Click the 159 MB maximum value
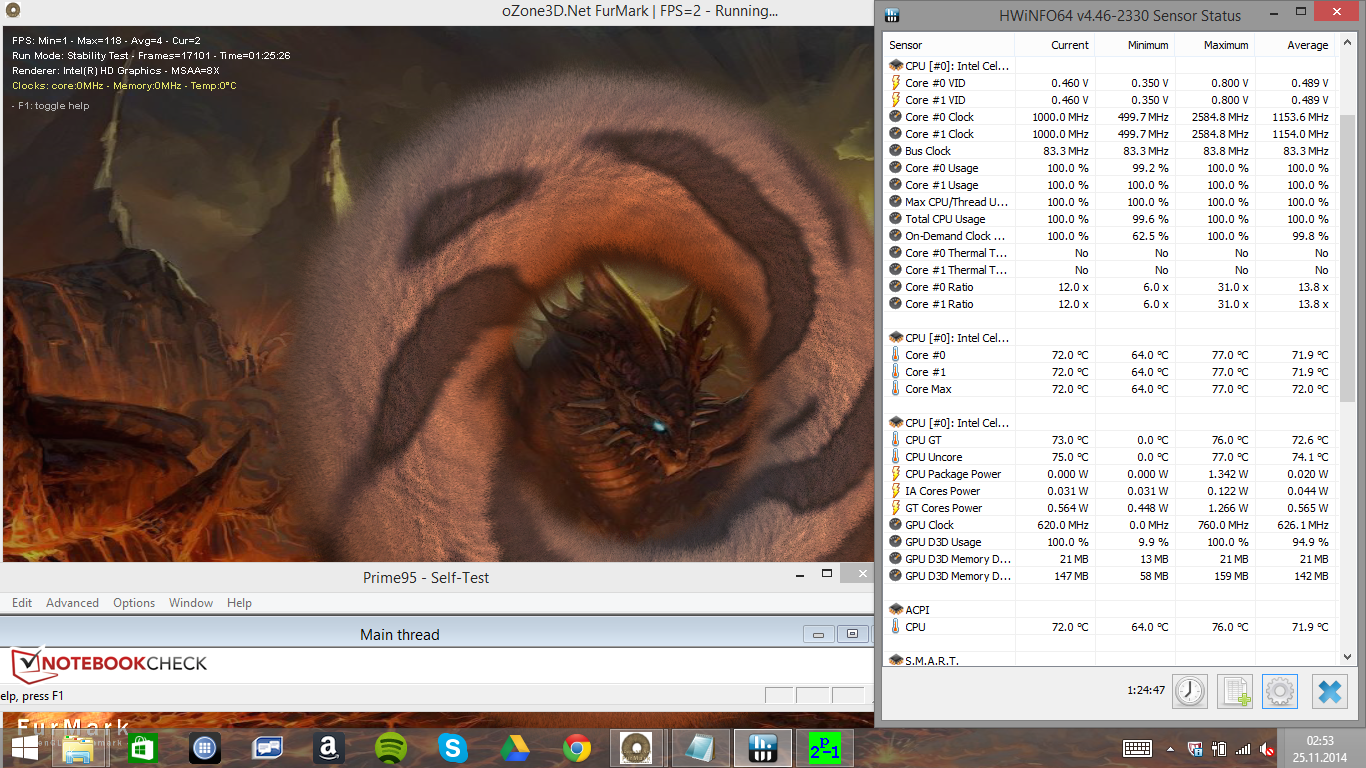This screenshot has height=768, width=1366. click(1230, 576)
